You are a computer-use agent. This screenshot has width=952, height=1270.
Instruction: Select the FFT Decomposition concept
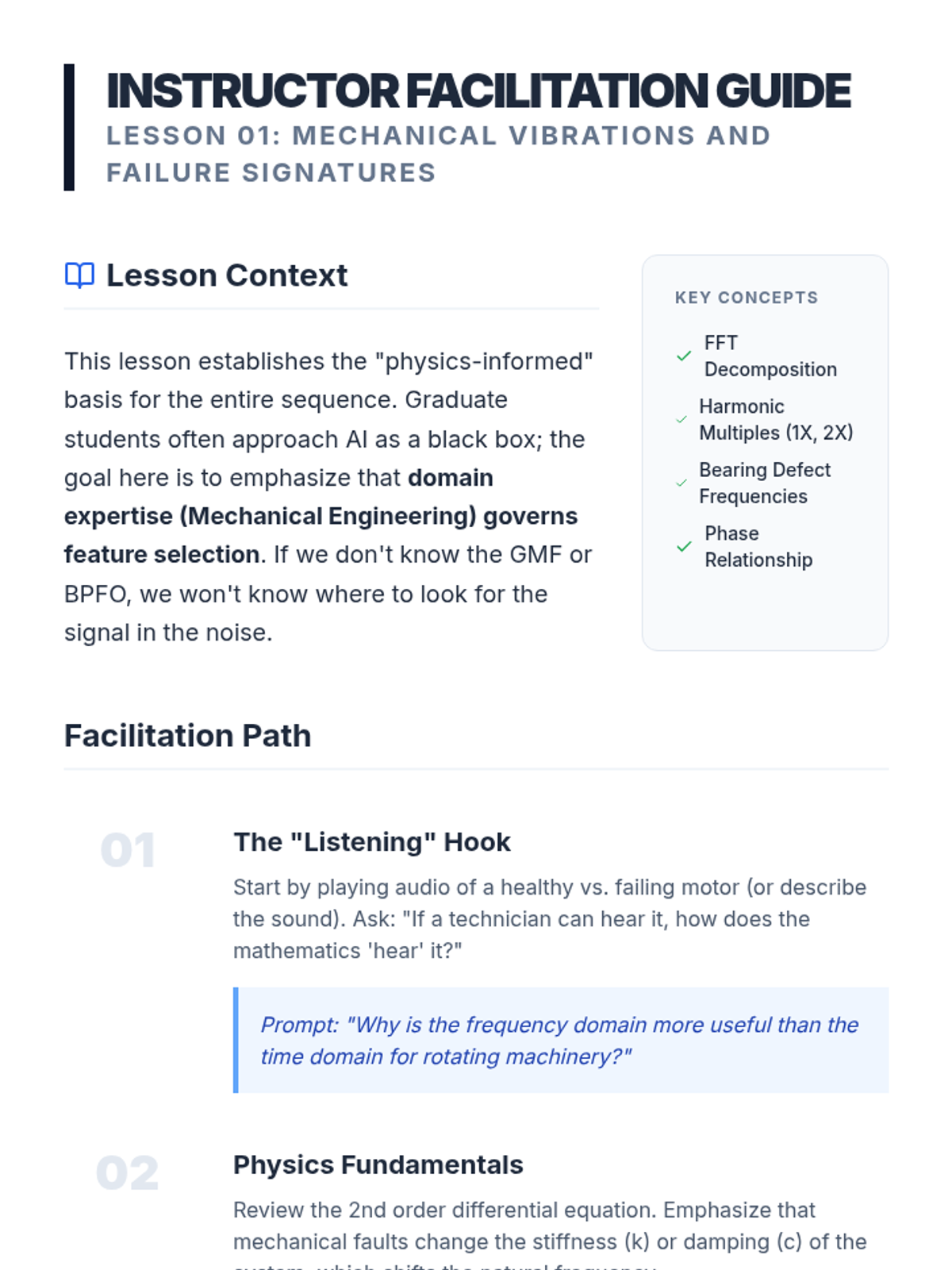click(x=770, y=356)
